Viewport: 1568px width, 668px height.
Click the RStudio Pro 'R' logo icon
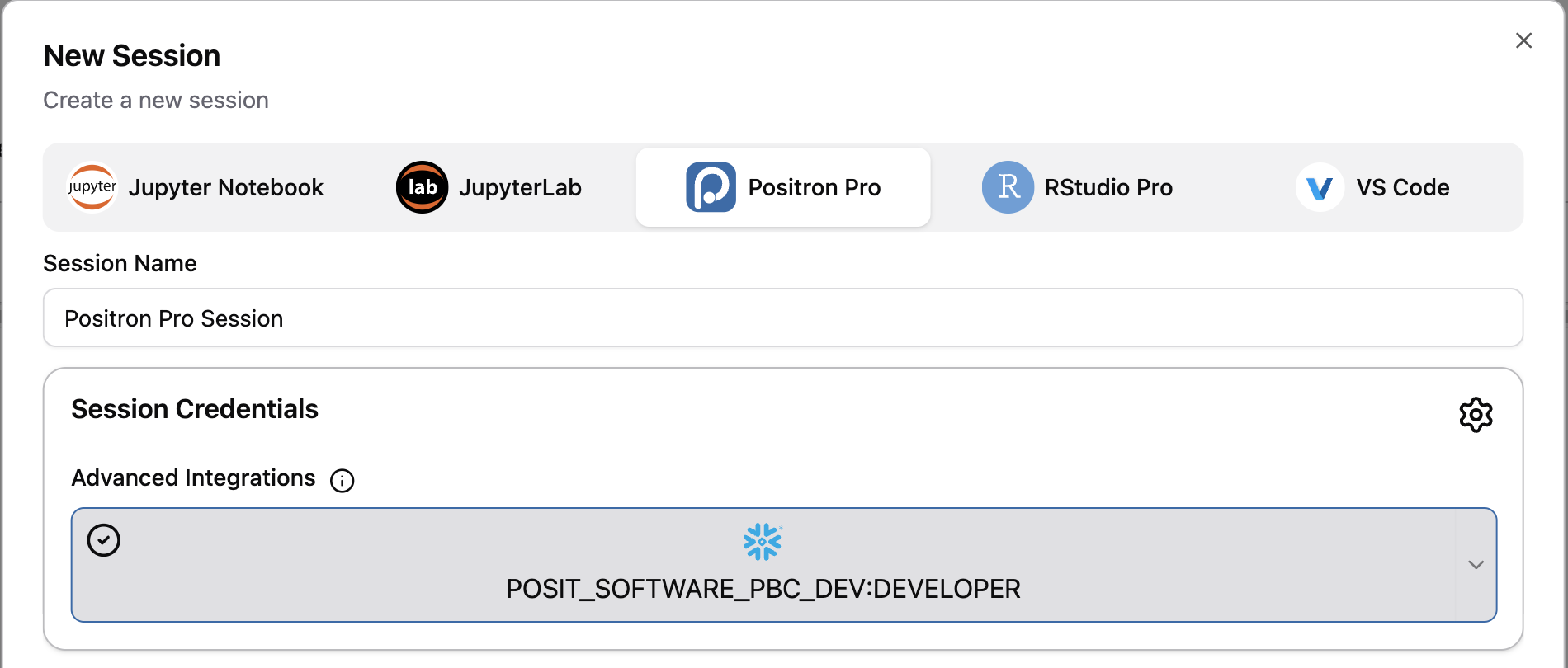(x=1008, y=187)
